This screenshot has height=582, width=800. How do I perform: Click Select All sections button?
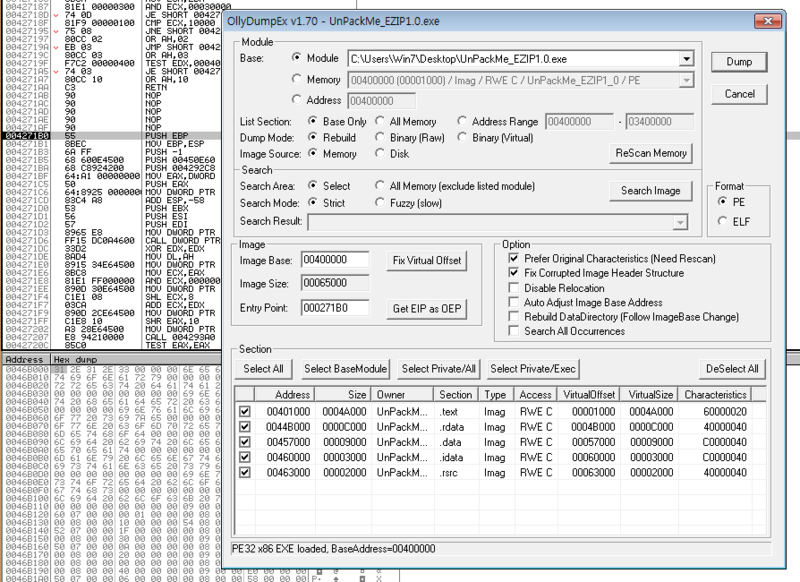[x=263, y=369]
